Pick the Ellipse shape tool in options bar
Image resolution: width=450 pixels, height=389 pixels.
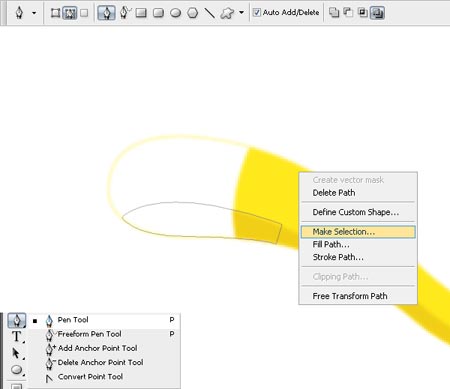click(x=175, y=13)
